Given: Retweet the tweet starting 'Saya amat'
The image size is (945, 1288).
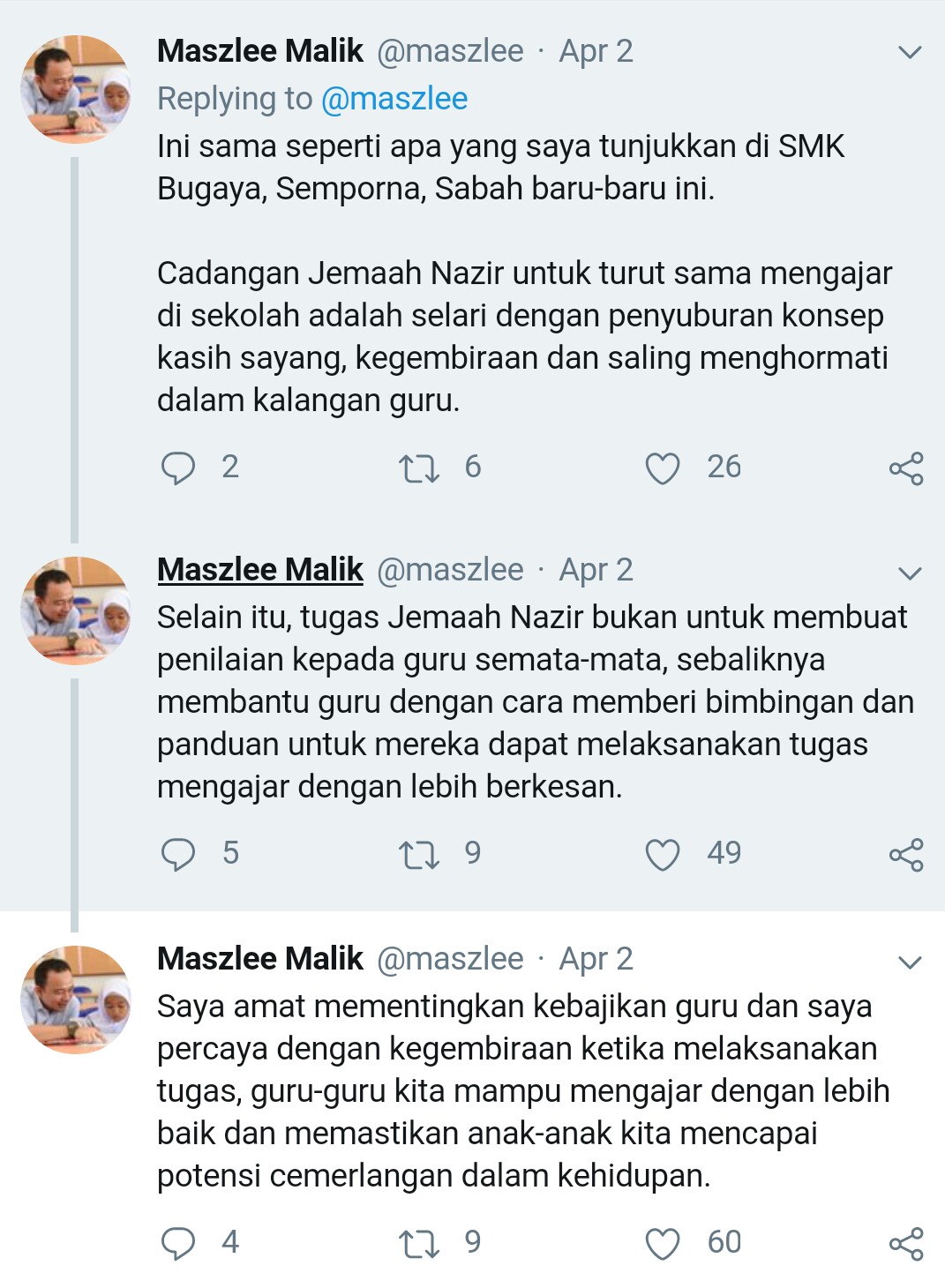Looking at the screenshot, I should pyautogui.click(x=418, y=1243).
